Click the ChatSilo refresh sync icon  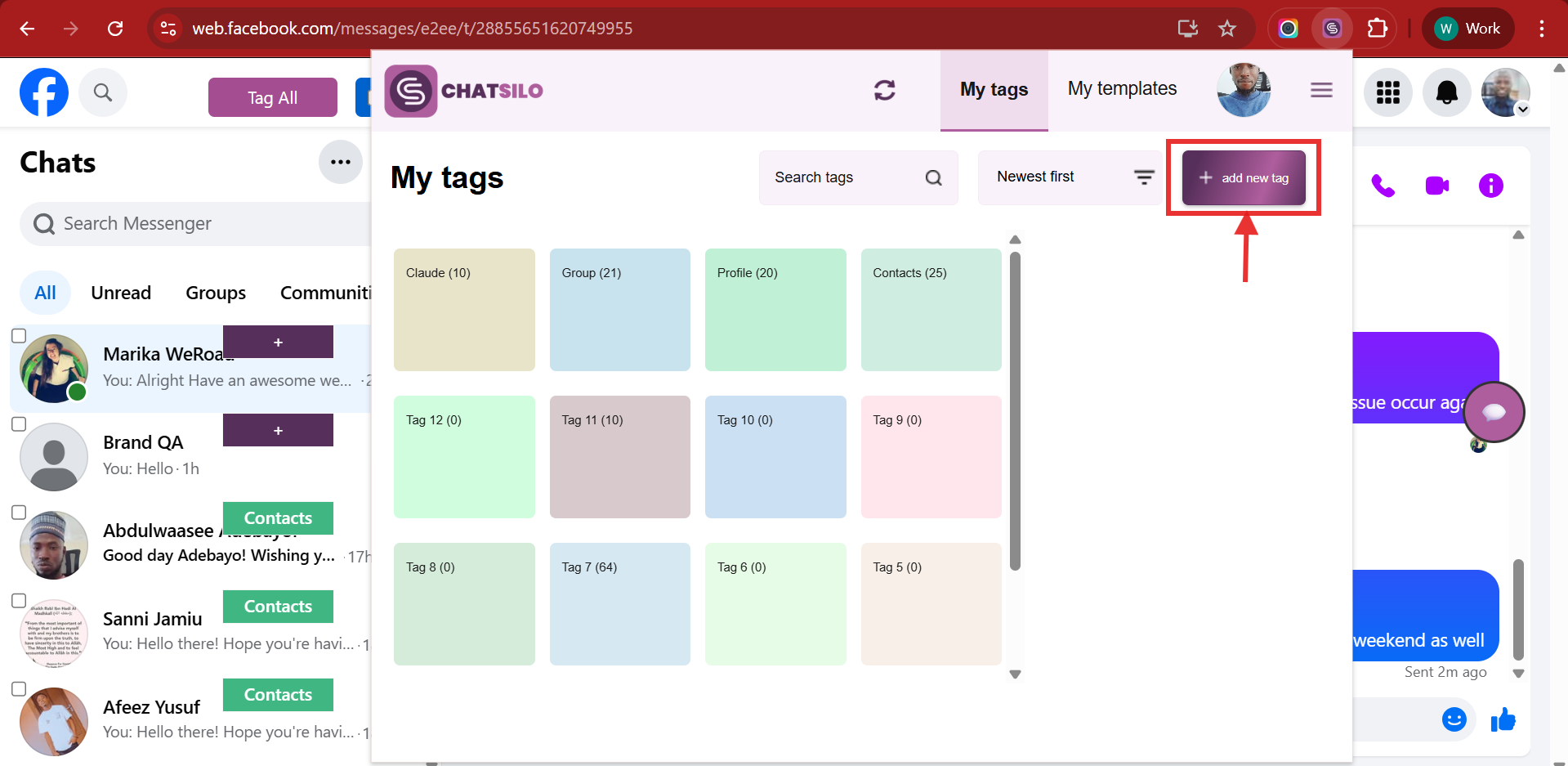[x=884, y=90]
